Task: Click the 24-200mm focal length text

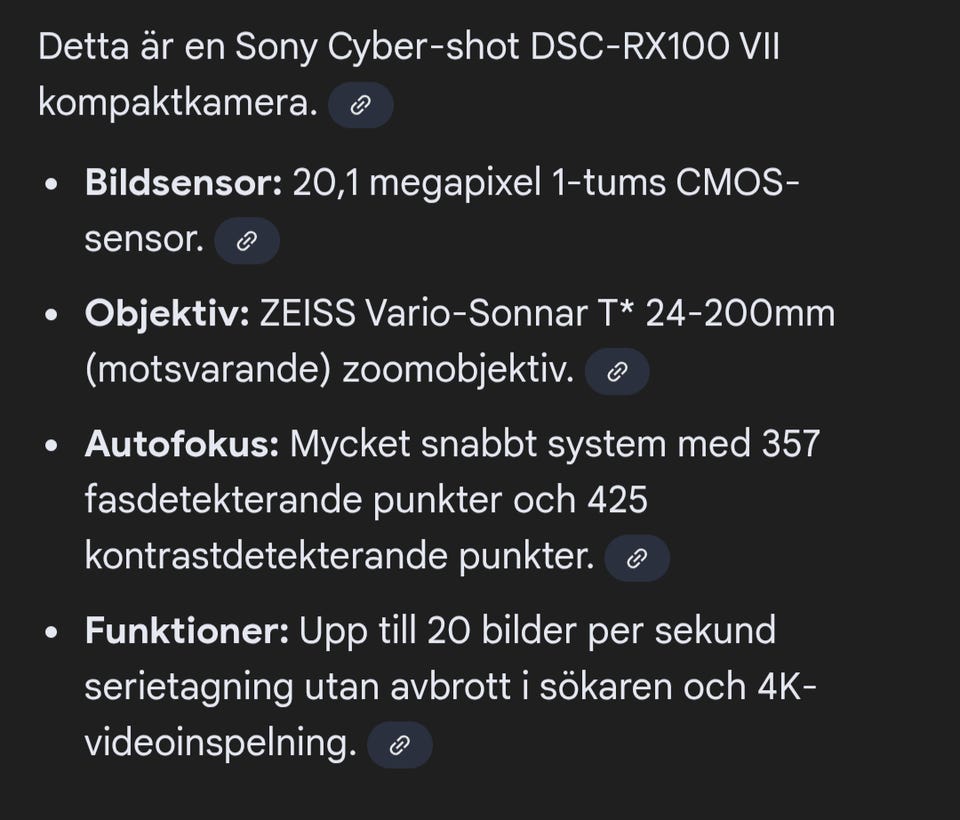Action: tap(740, 314)
